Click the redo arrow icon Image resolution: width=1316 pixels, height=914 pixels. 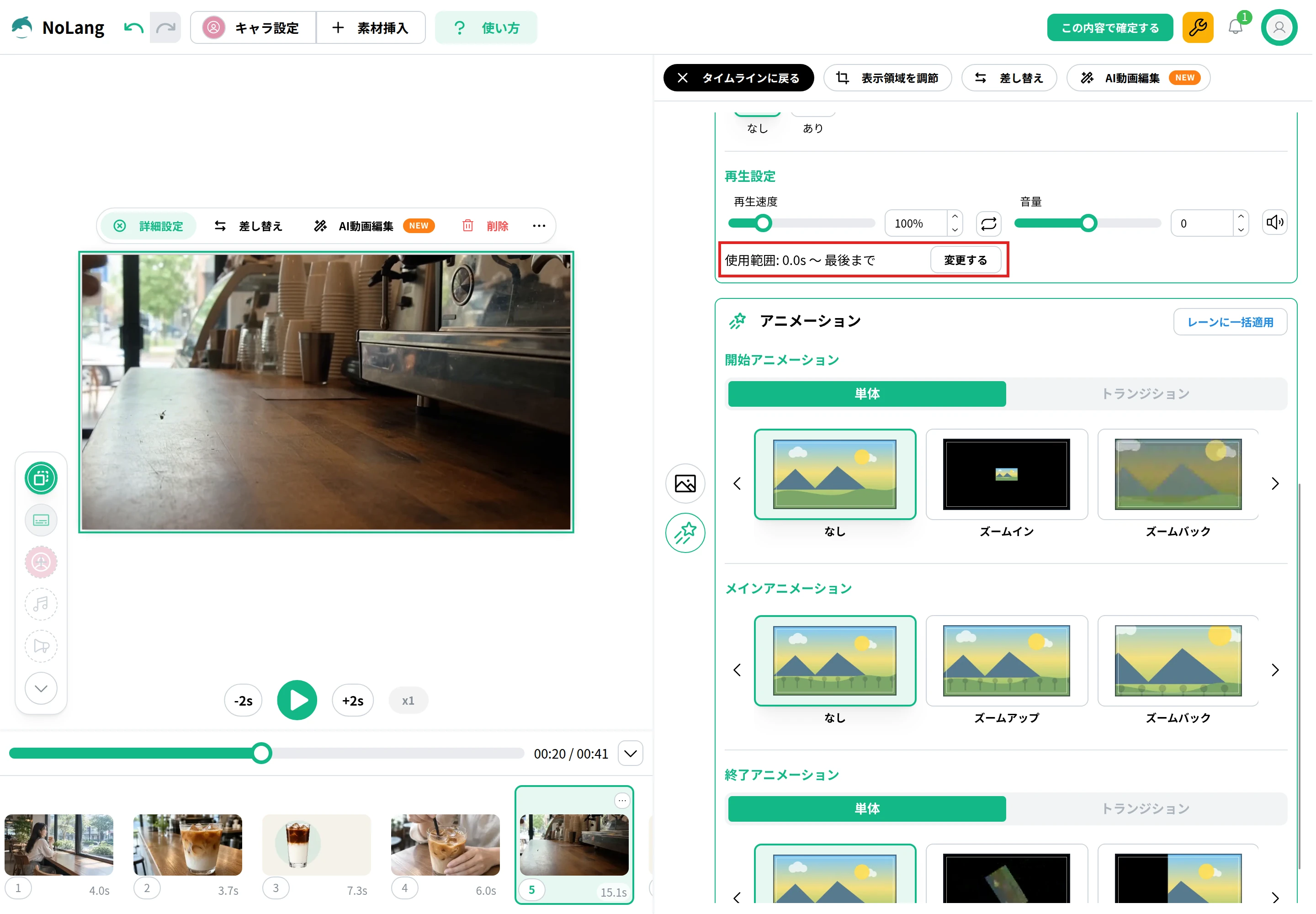pos(165,27)
